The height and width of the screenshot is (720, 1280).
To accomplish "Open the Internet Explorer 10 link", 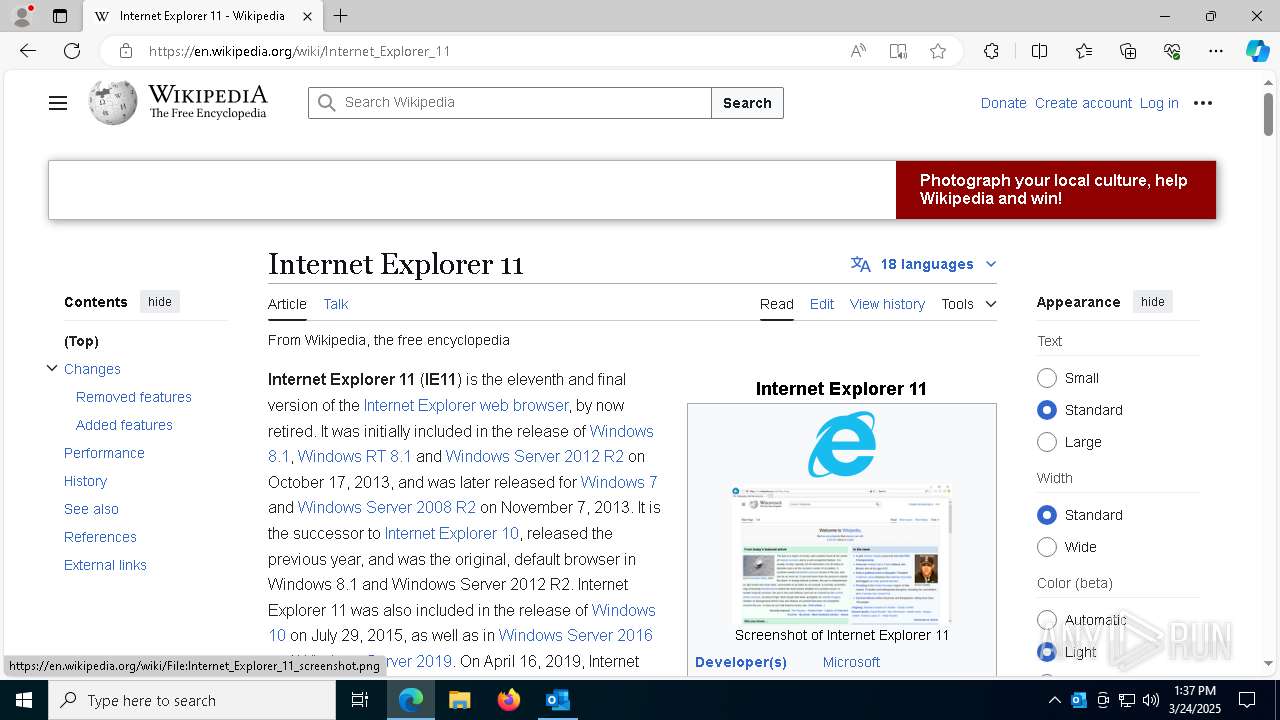I will [452, 533].
